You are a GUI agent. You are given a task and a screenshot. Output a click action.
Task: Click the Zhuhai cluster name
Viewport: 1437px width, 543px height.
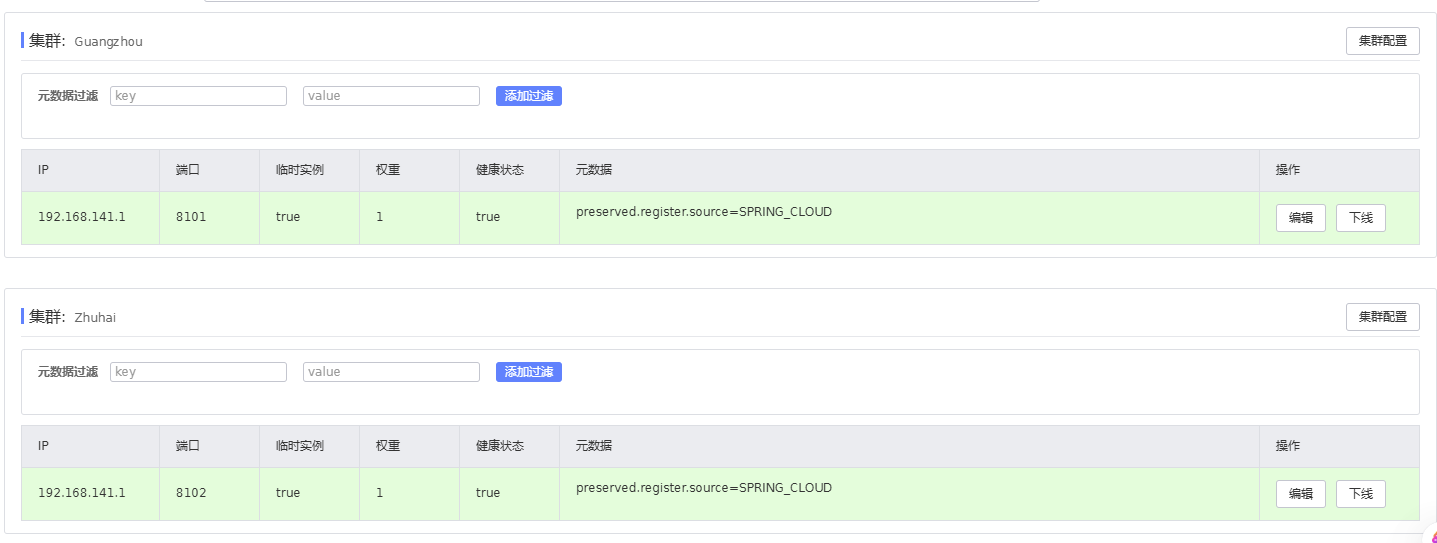(95, 318)
